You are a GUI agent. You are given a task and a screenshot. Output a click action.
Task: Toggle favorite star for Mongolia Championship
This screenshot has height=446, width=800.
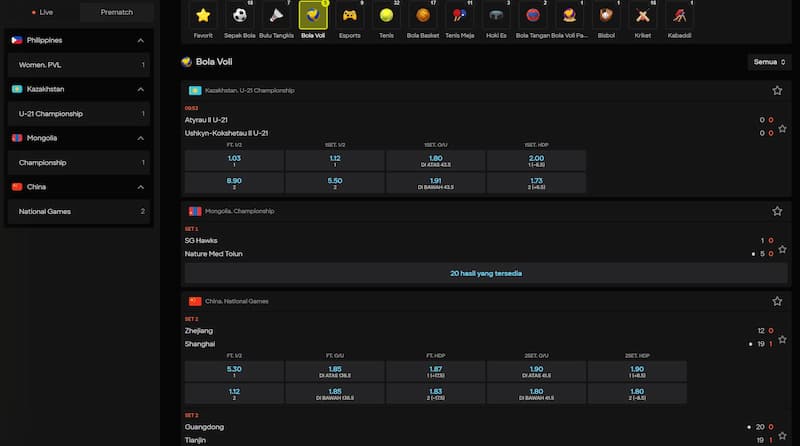coord(777,211)
